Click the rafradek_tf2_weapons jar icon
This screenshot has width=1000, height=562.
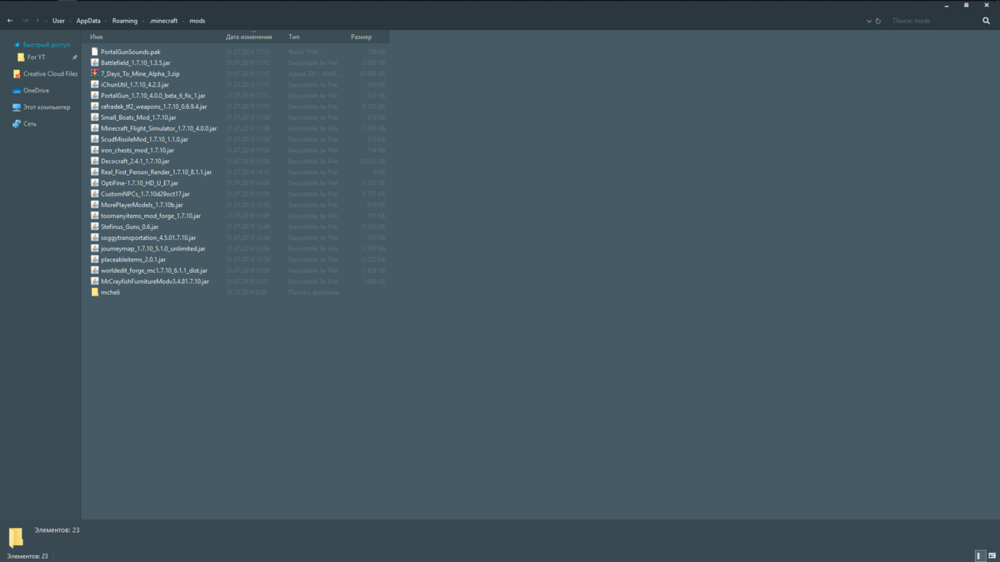(x=94, y=107)
